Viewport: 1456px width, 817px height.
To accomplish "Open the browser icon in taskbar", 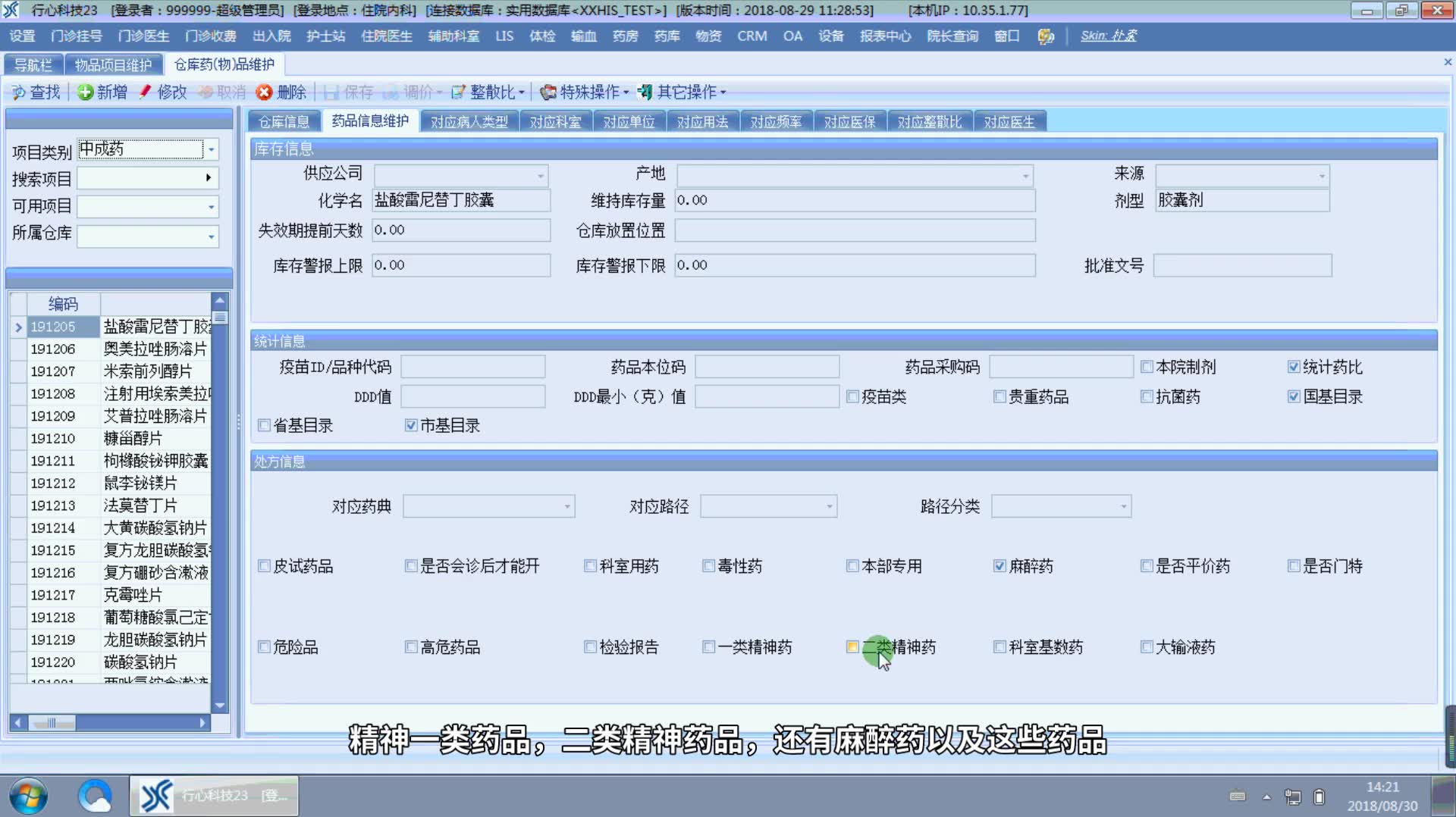I will click(95, 797).
